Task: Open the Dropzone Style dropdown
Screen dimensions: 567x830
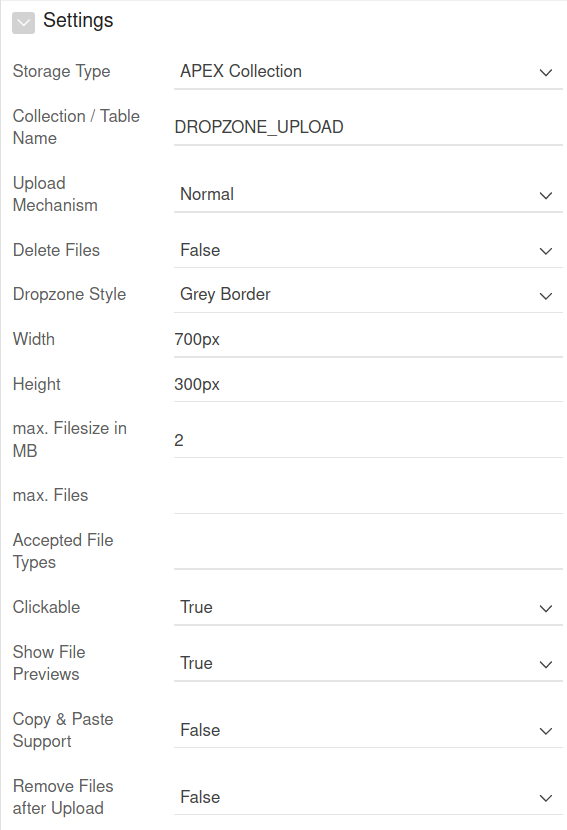Action: [368, 294]
